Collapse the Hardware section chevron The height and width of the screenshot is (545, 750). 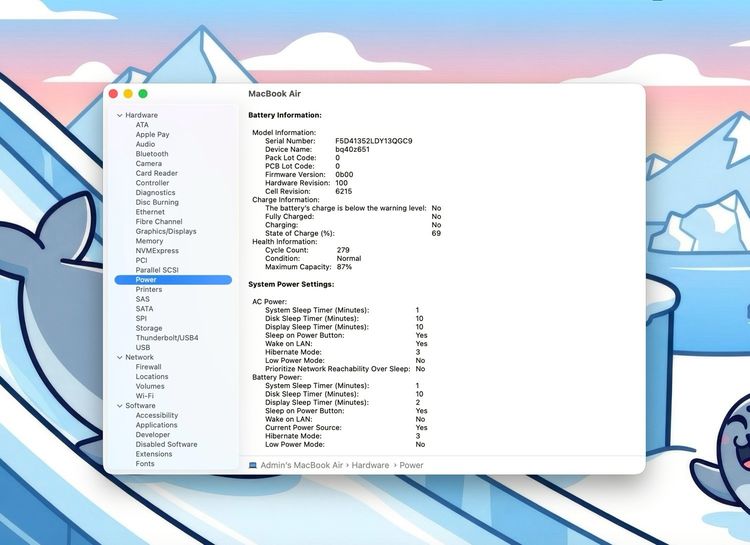120,115
